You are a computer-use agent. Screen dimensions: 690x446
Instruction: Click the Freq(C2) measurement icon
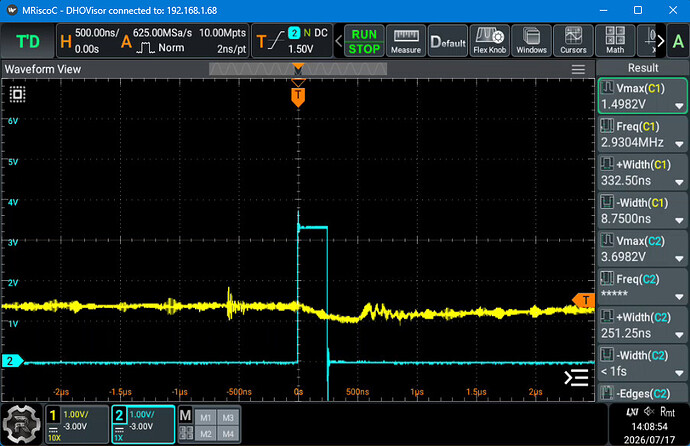pyautogui.click(x=607, y=278)
